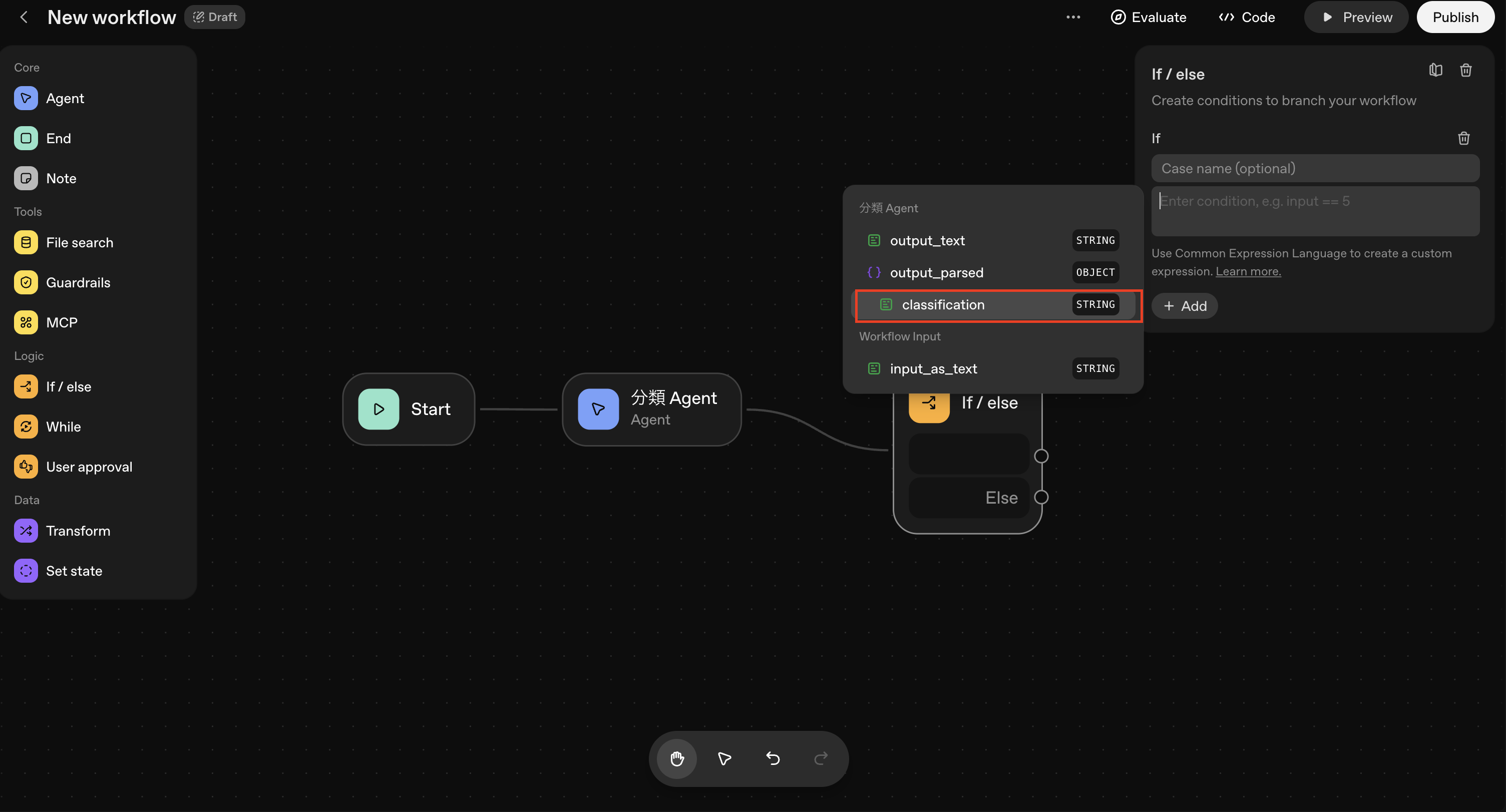Select the MCP tool in sidebar
The width and height of the screenshot is (1506, 812).
coord(61,323)
